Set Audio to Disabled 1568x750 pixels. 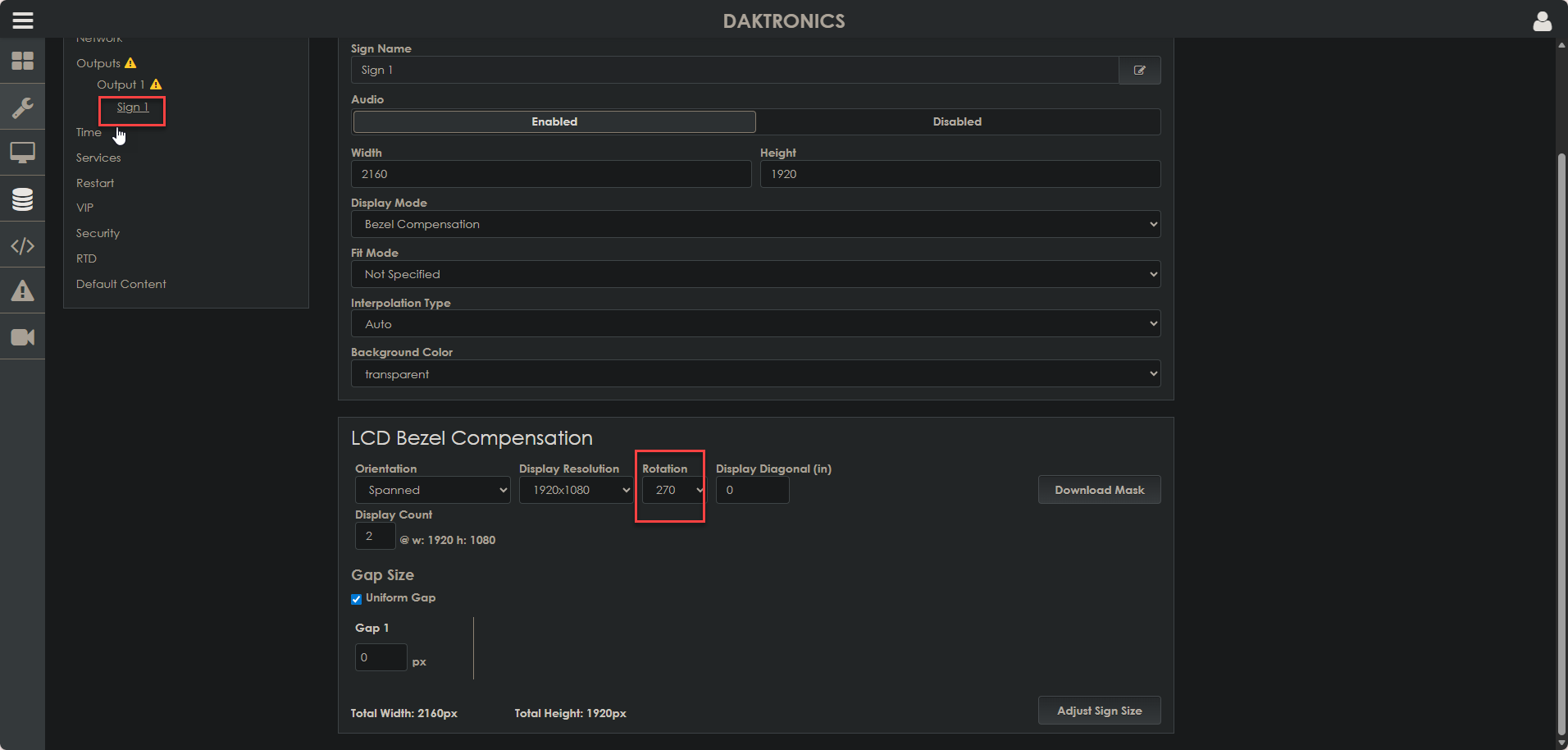956,122
